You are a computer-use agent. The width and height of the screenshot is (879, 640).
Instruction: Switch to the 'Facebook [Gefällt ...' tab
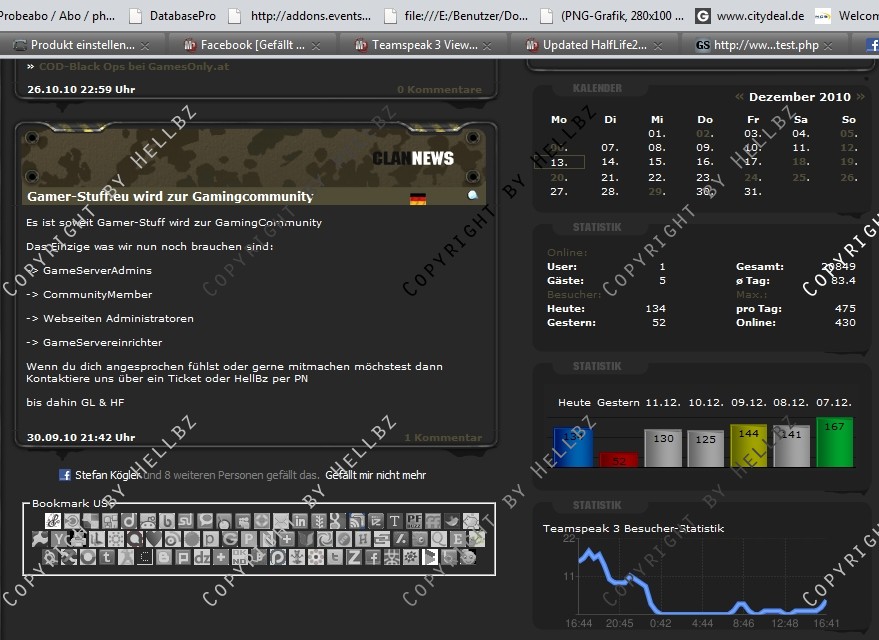click(252, 45)
